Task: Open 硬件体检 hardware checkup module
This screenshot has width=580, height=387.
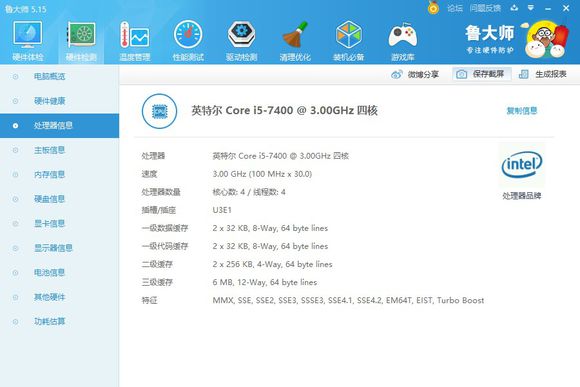Action: point(28,41)
